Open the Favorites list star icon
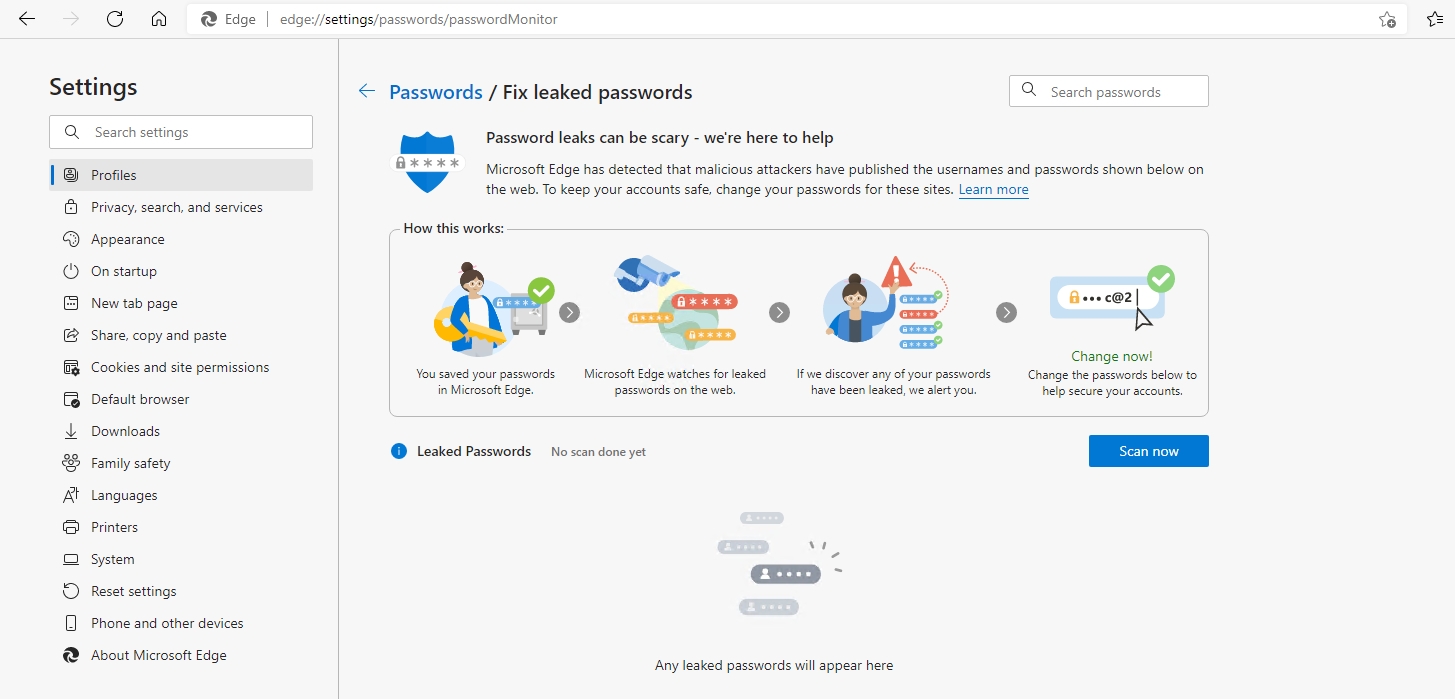 (x=1432, y=19)
